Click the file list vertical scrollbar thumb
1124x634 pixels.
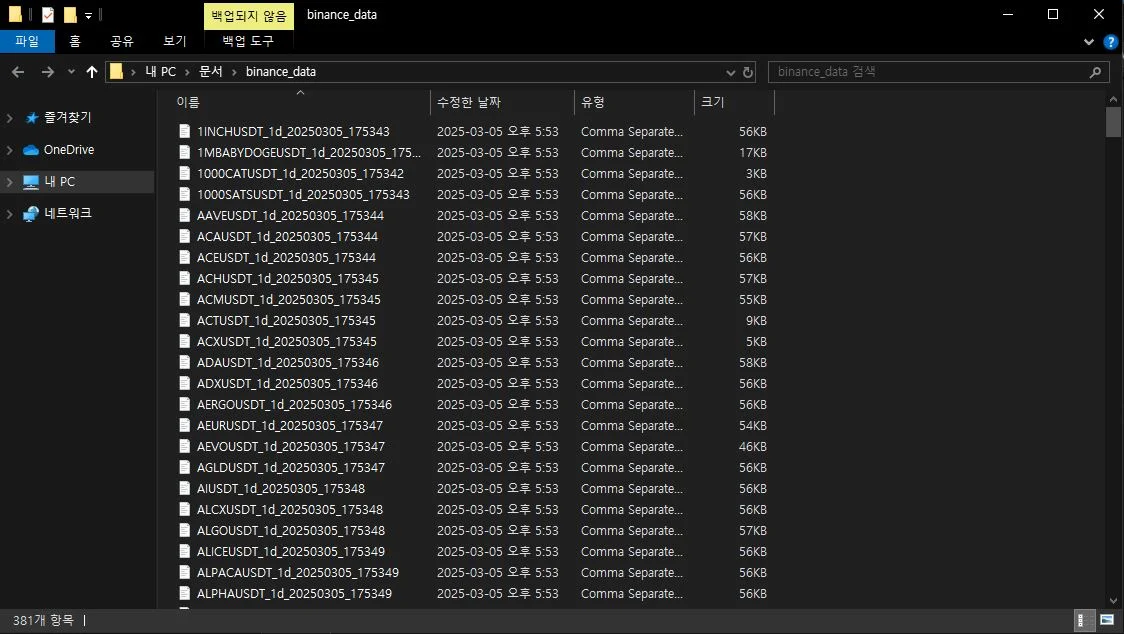[x=1113, y=122]
